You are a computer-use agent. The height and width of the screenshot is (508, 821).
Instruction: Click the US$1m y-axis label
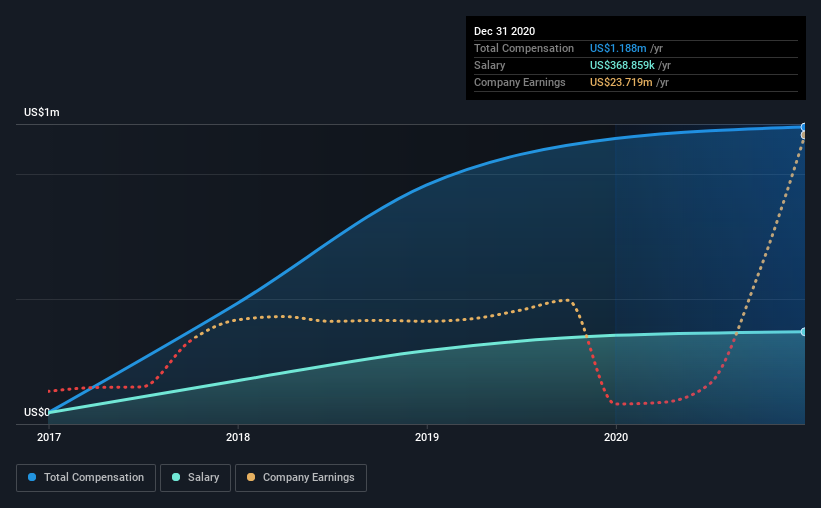(x=42, y=112)
